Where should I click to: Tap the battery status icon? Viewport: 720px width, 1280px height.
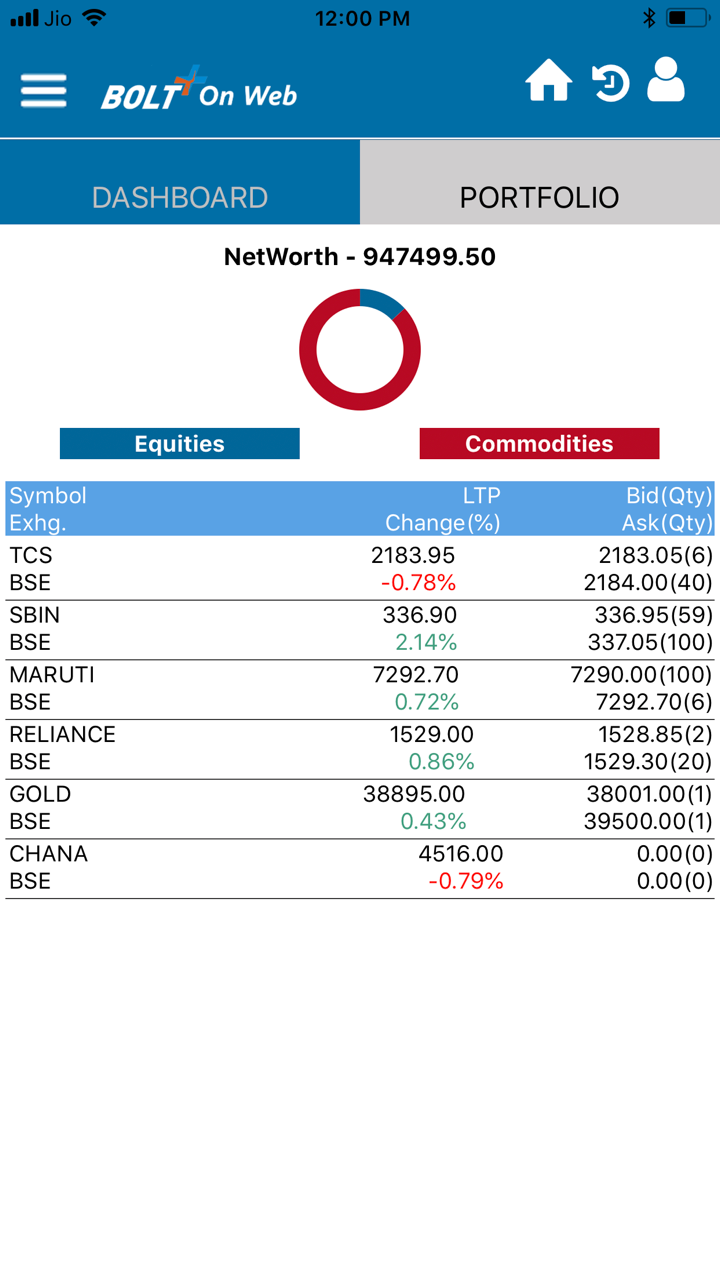click(688, 18)
